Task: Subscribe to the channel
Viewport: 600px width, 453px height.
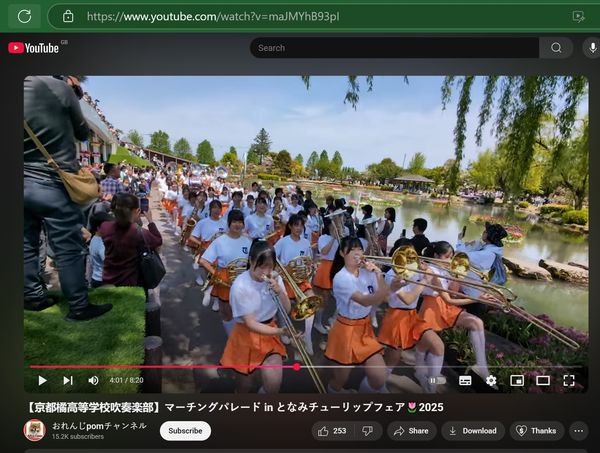Action: pyautogui.click(x=185, y=431)
